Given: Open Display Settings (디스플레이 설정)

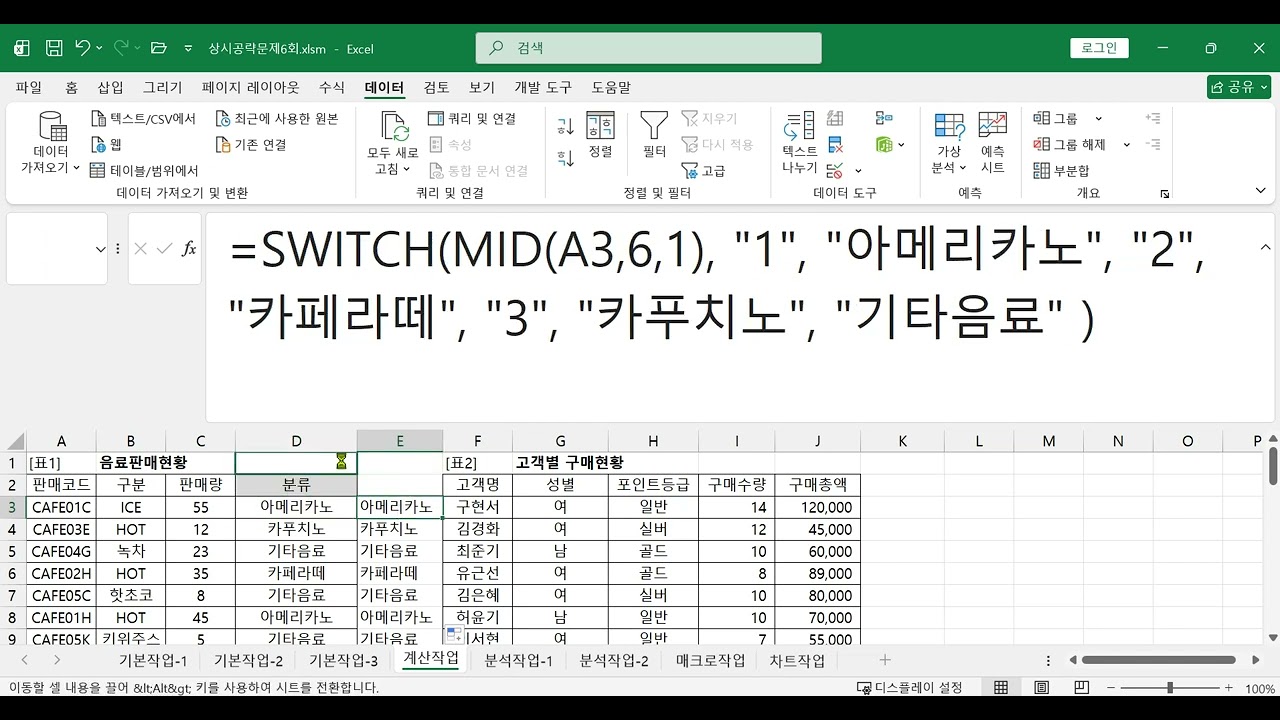Looking at the screenshot, I should 910,688.
